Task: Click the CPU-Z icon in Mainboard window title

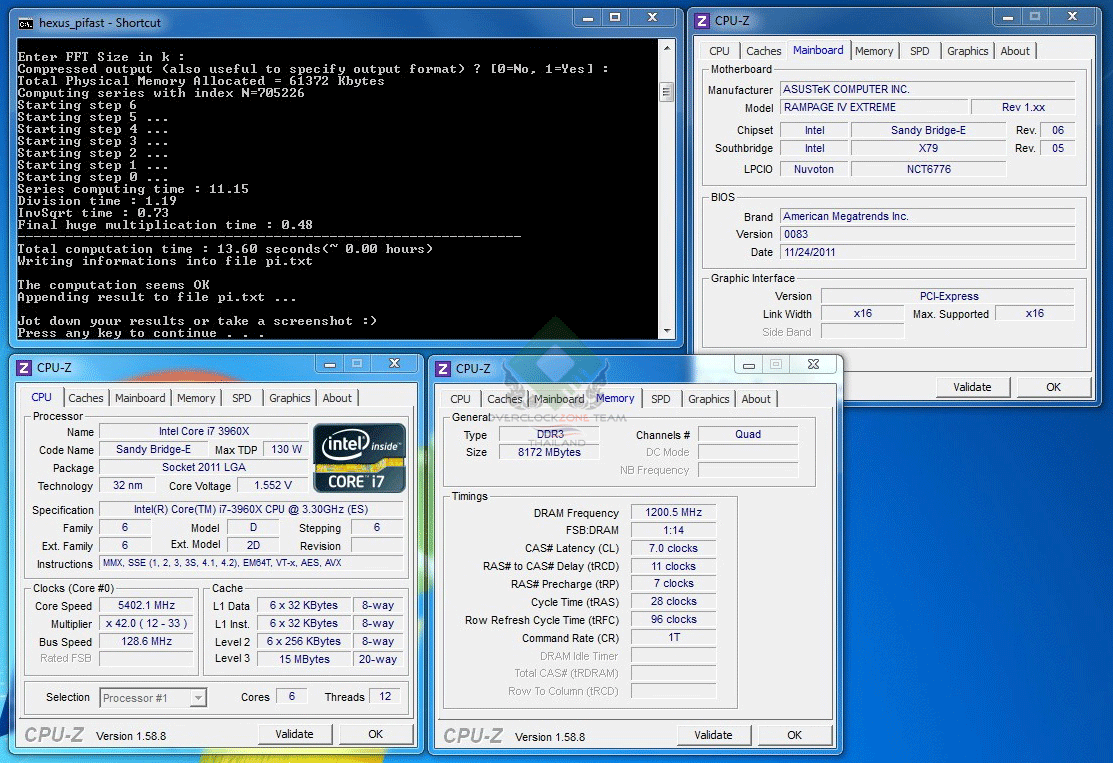Action: [702, 21]
